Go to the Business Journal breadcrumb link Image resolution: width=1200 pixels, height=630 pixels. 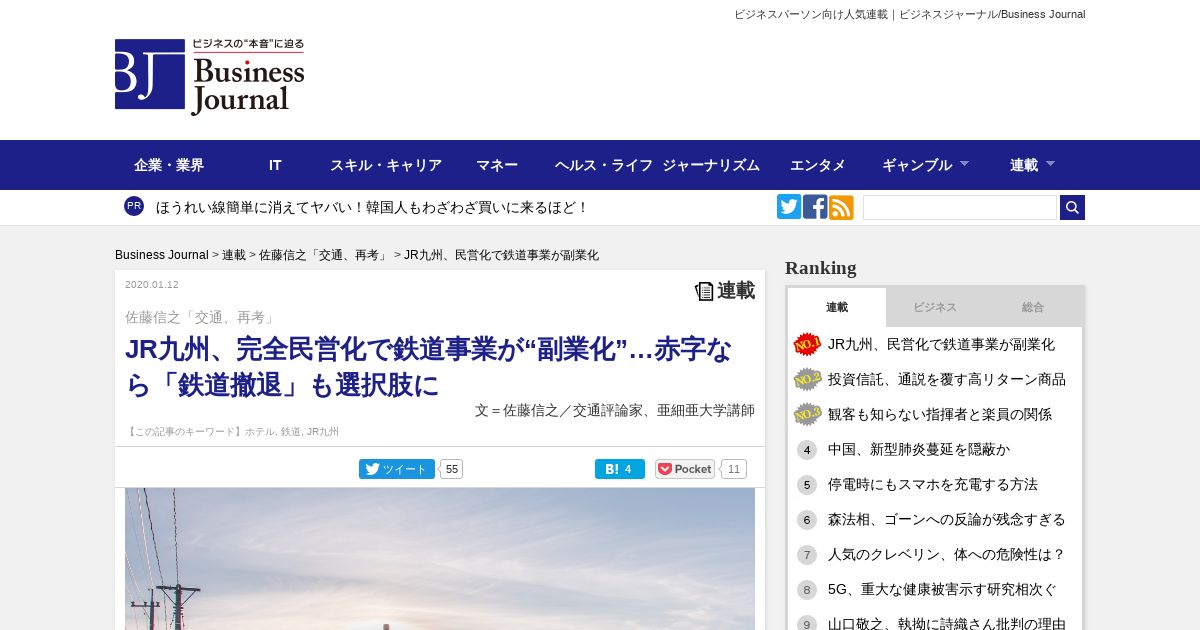(162, 255)
